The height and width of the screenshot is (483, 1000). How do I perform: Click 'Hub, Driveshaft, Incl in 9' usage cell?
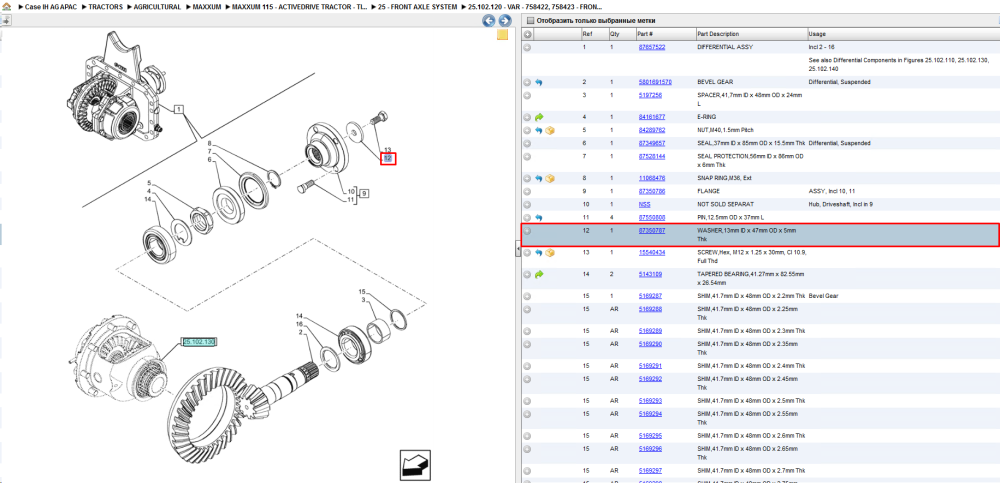[x=840, y=205]
